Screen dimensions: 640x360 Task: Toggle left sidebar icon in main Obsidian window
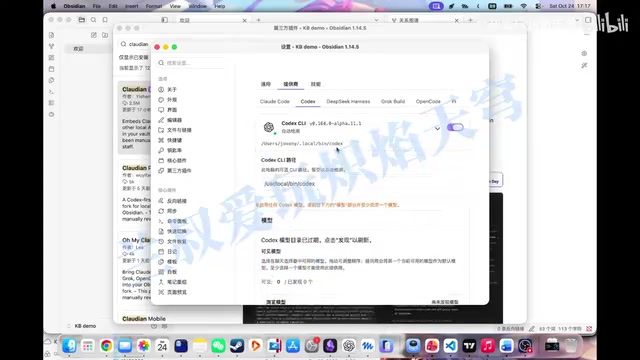(164, 20)
